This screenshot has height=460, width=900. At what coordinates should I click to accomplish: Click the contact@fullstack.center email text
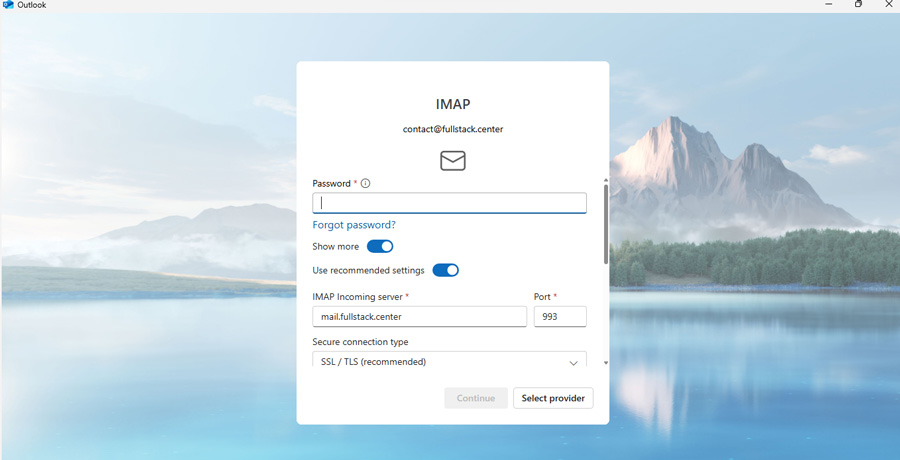pyautogui.click(x=453, y=129)
